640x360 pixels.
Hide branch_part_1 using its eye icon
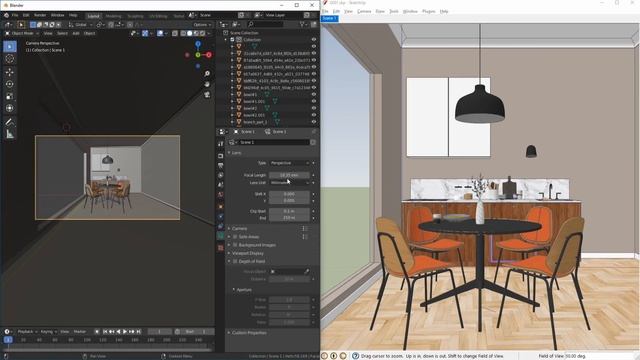point(314,122)
